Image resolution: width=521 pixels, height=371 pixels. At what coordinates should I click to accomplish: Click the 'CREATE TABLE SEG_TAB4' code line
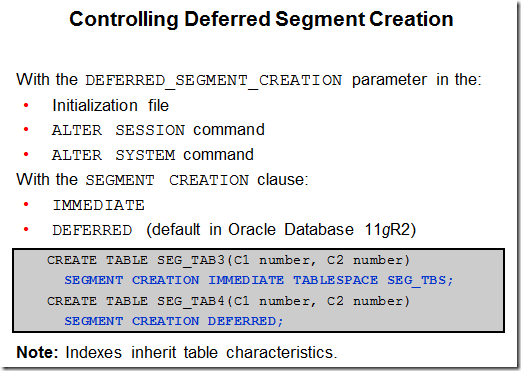click(228, 301)
